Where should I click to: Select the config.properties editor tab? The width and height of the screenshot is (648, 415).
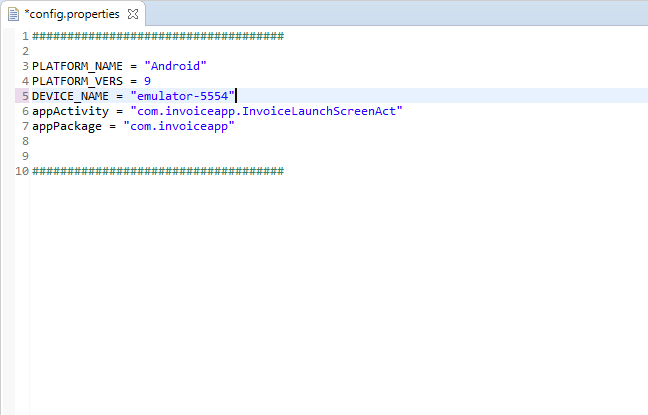pyautogui.click(x=72, y=14)
